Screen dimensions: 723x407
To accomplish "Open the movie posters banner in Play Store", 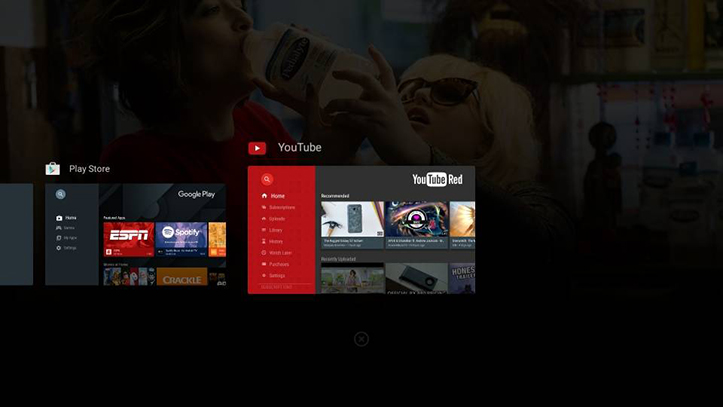I will pos(129,277).
